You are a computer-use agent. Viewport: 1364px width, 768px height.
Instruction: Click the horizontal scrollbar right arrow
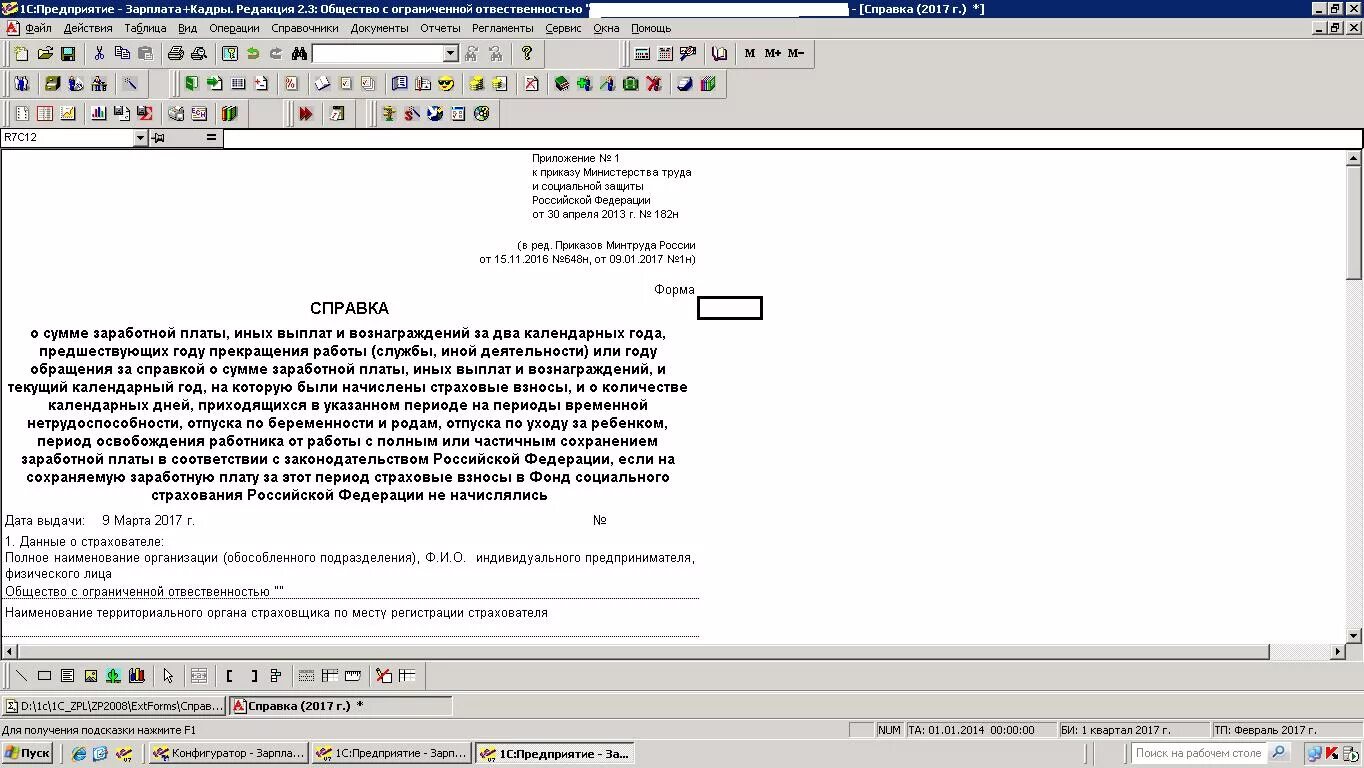[x=1338, y=652]
